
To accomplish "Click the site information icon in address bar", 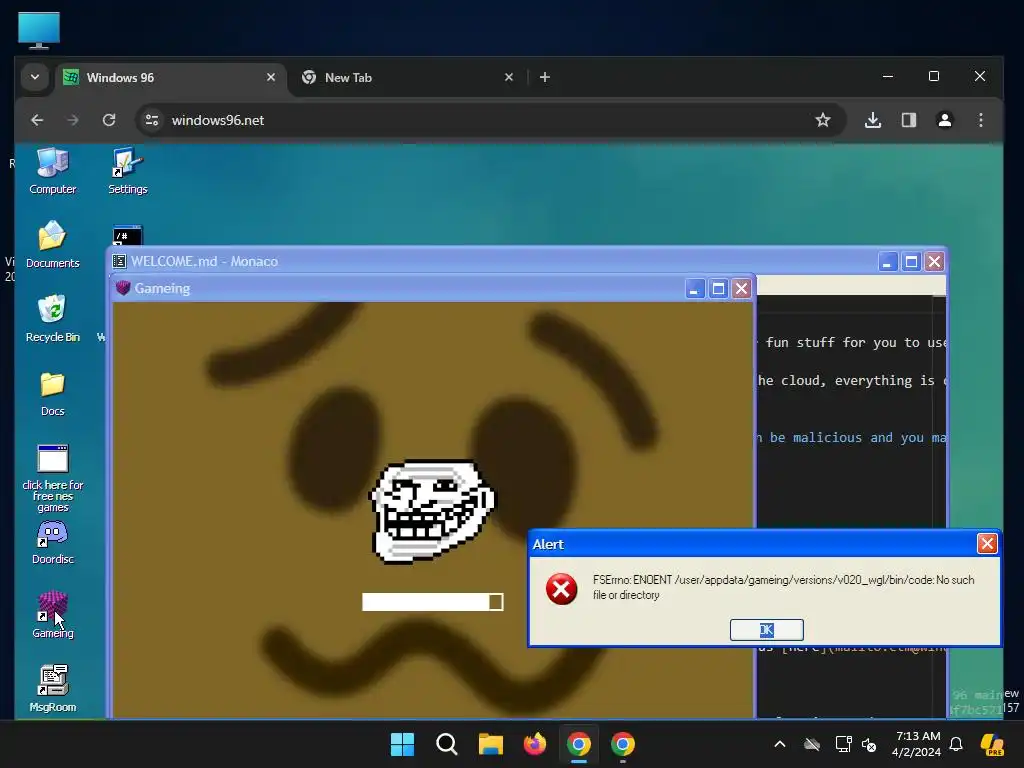I will tap(152, 120).
